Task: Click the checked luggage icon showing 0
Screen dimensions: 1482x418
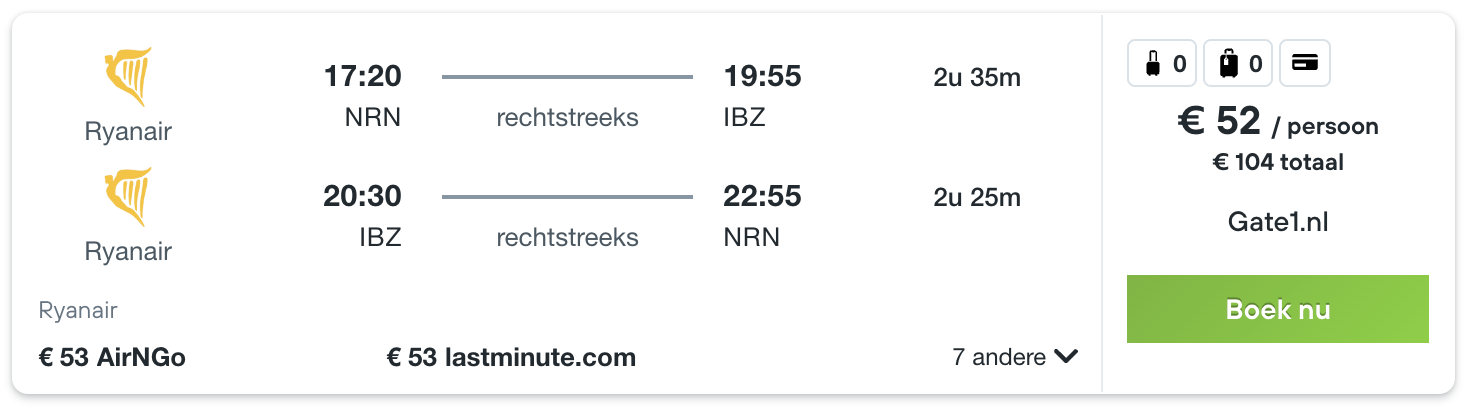Action: [1239, 65]
